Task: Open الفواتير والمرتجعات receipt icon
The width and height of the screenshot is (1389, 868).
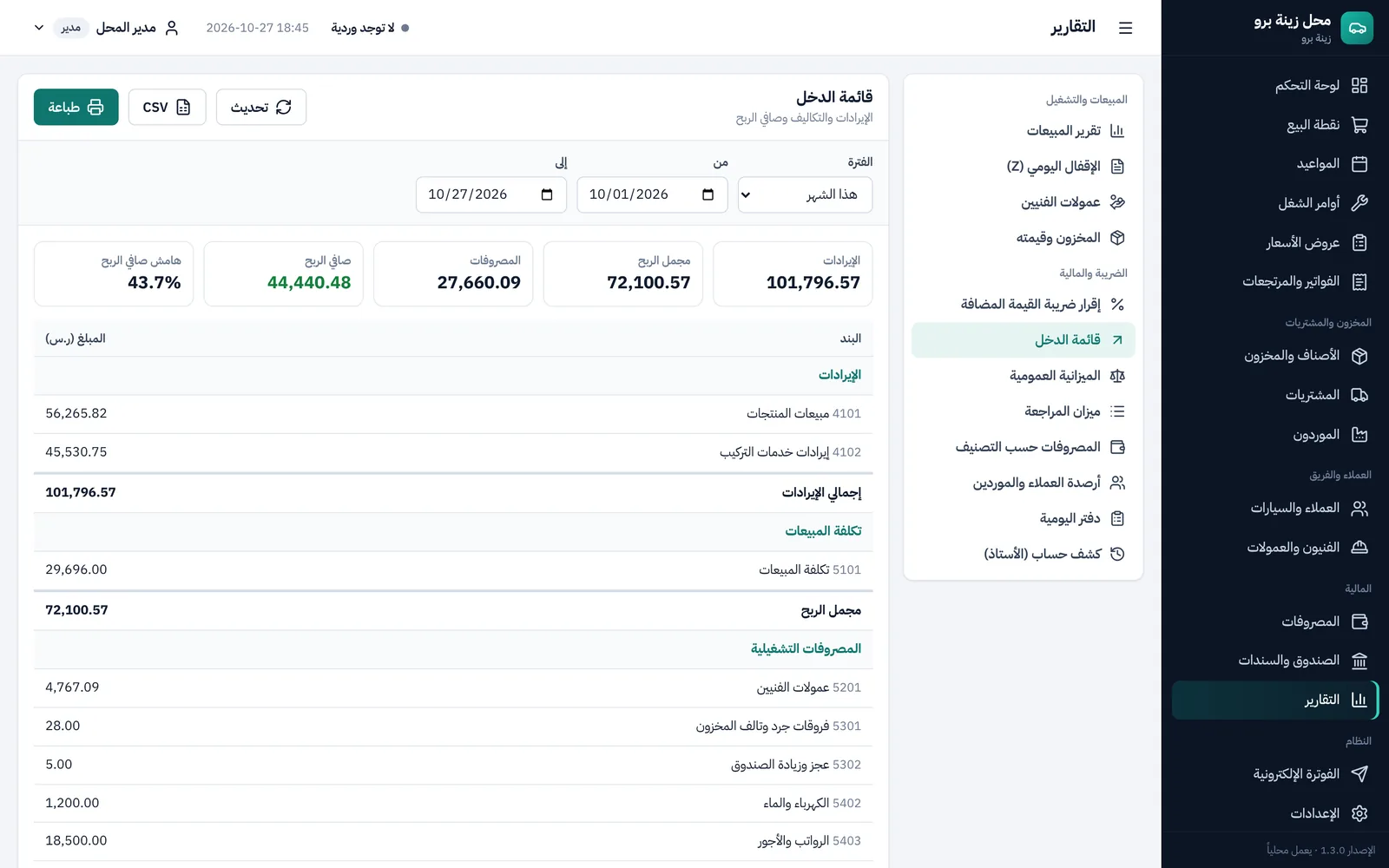Action: [1359, 282]
